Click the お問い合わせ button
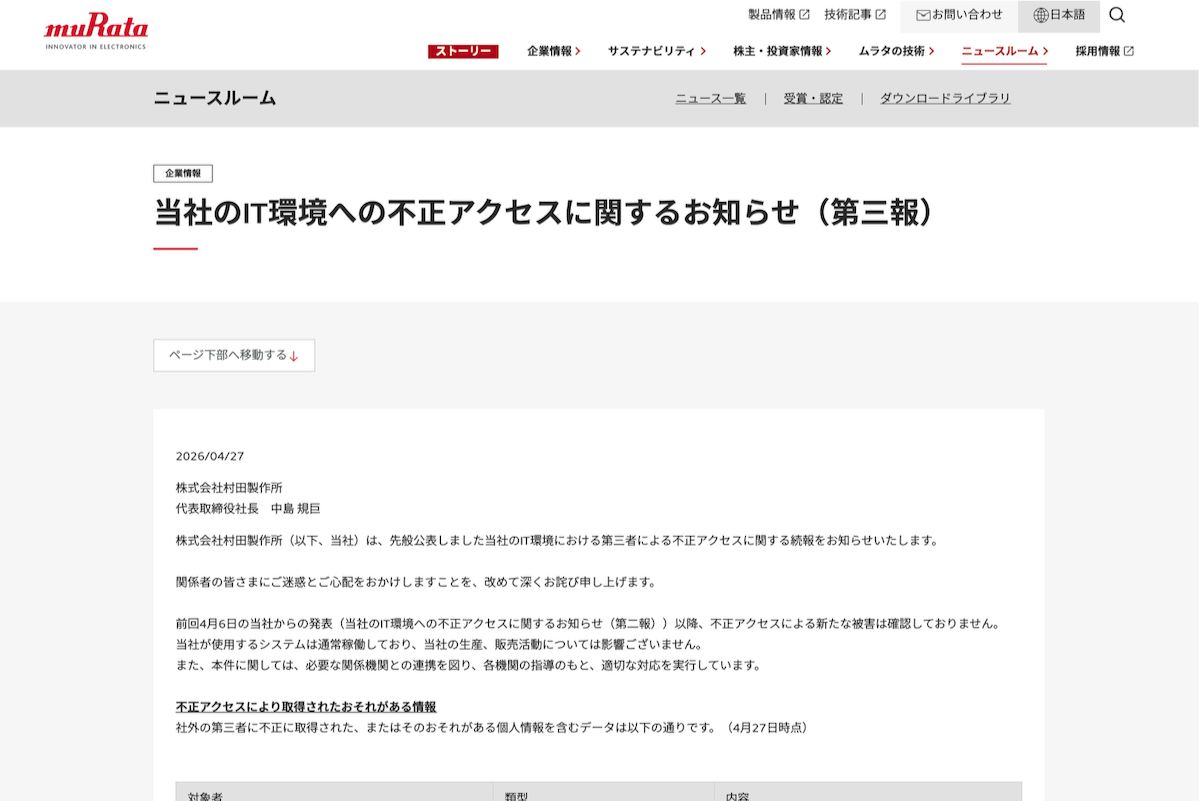The width and height of the screenshot is (1200, 801). 959,16
